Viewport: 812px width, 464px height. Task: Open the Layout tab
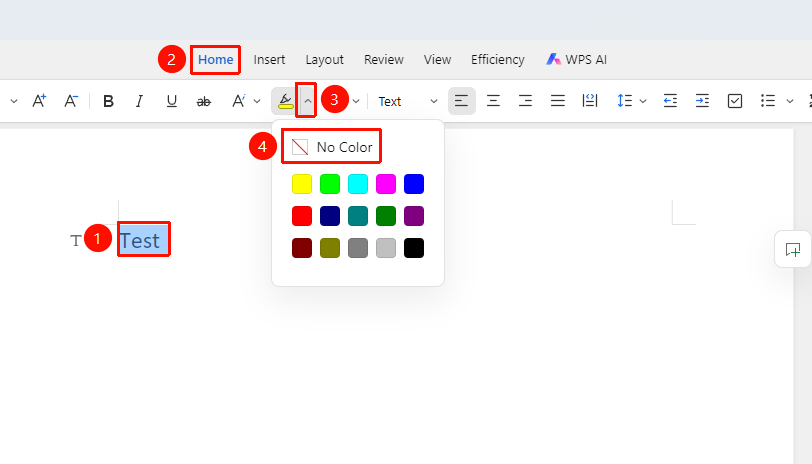tap(325, 60)
